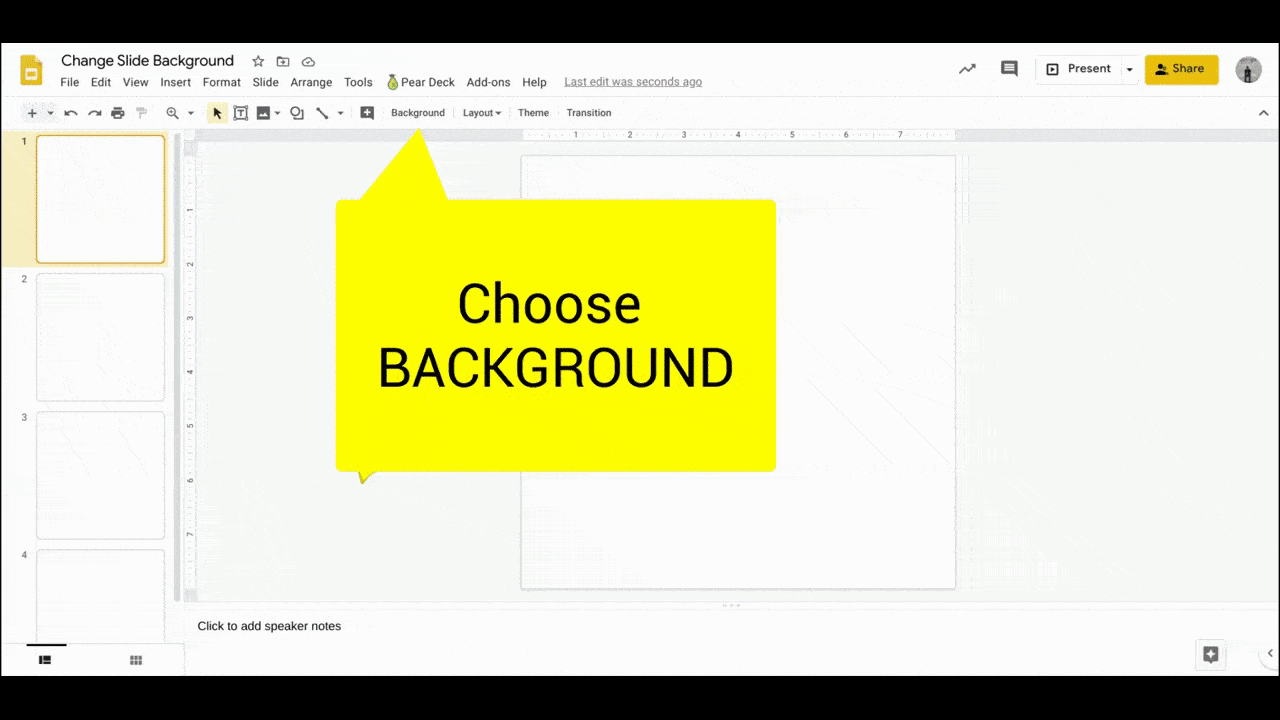Click the Background button
The image size is (1280, 720).
417,112
